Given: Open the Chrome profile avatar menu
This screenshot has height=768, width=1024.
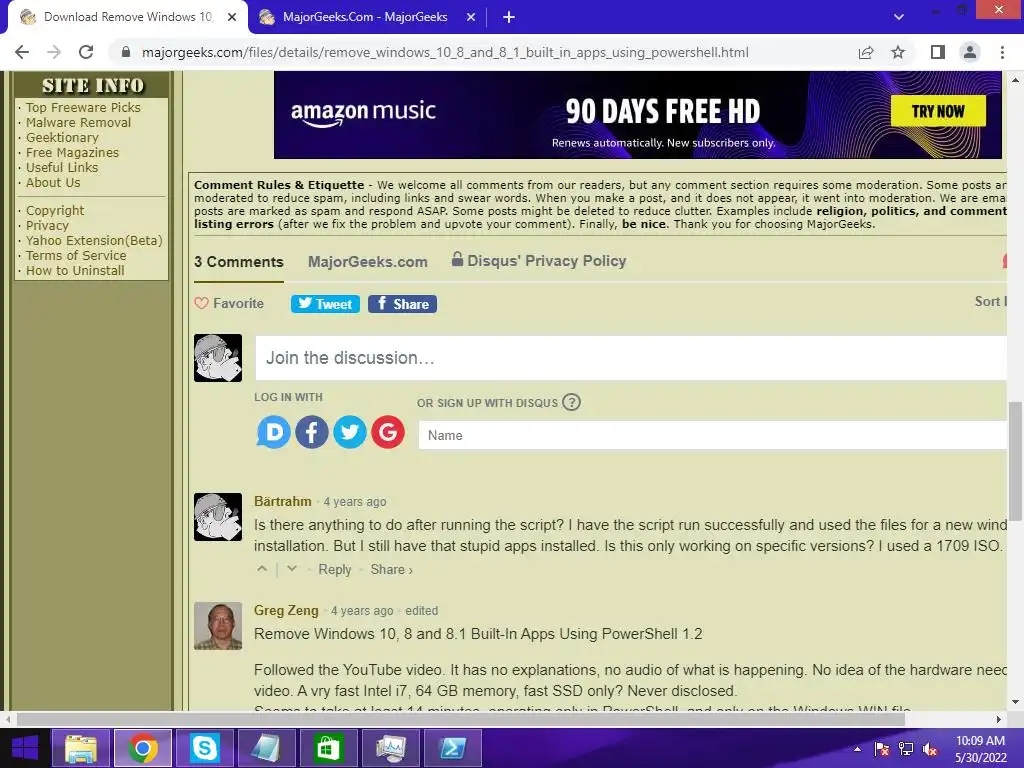Looking at the screenshot, I should pos(970,52).
